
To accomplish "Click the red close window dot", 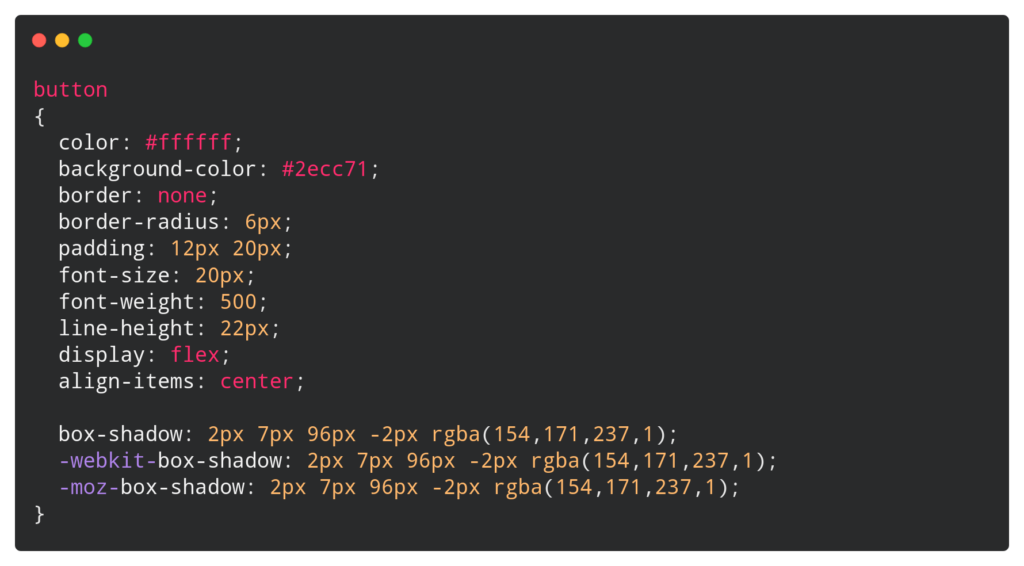I will pyautogui.click(x=39, y=41).
